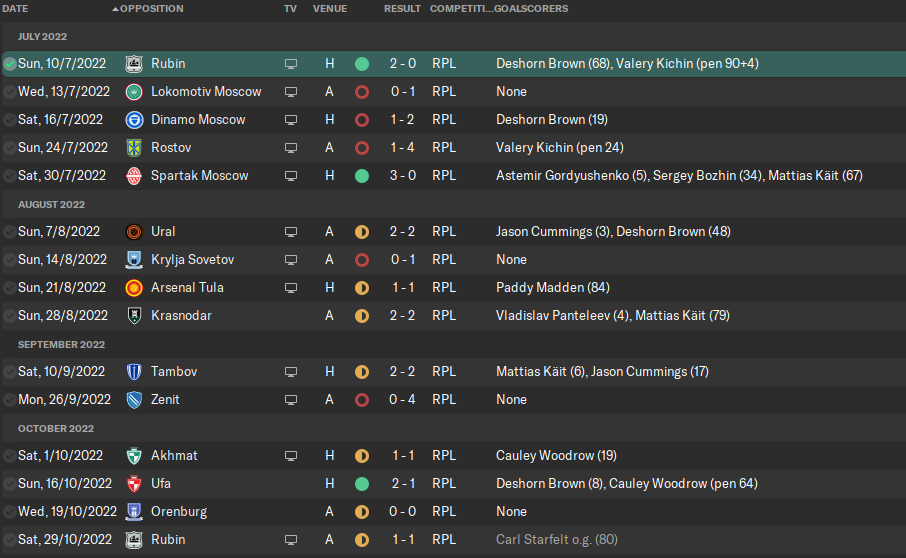Sort by the Result column header
Viewport: 906px width, 558px height.
[x=402, y=9]
